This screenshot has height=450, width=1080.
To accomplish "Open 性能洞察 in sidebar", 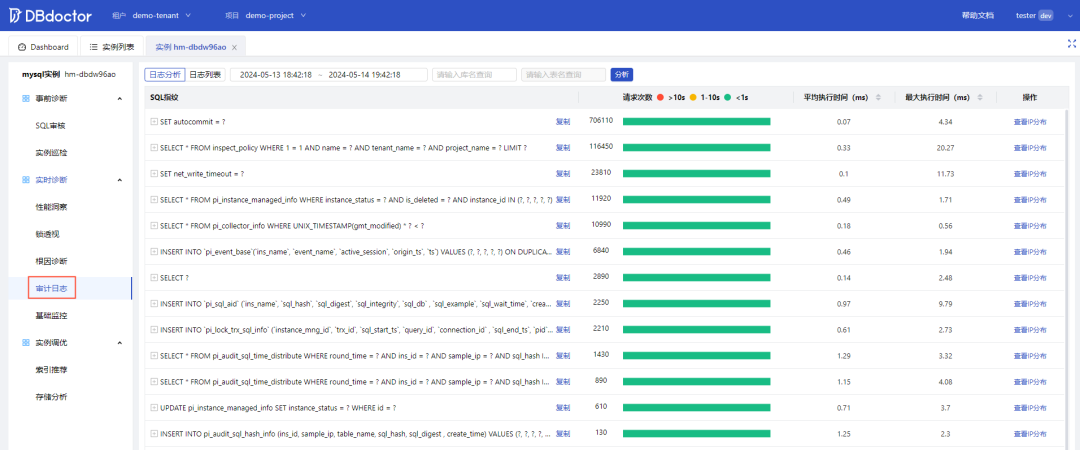I will click(x=51, y=207).
